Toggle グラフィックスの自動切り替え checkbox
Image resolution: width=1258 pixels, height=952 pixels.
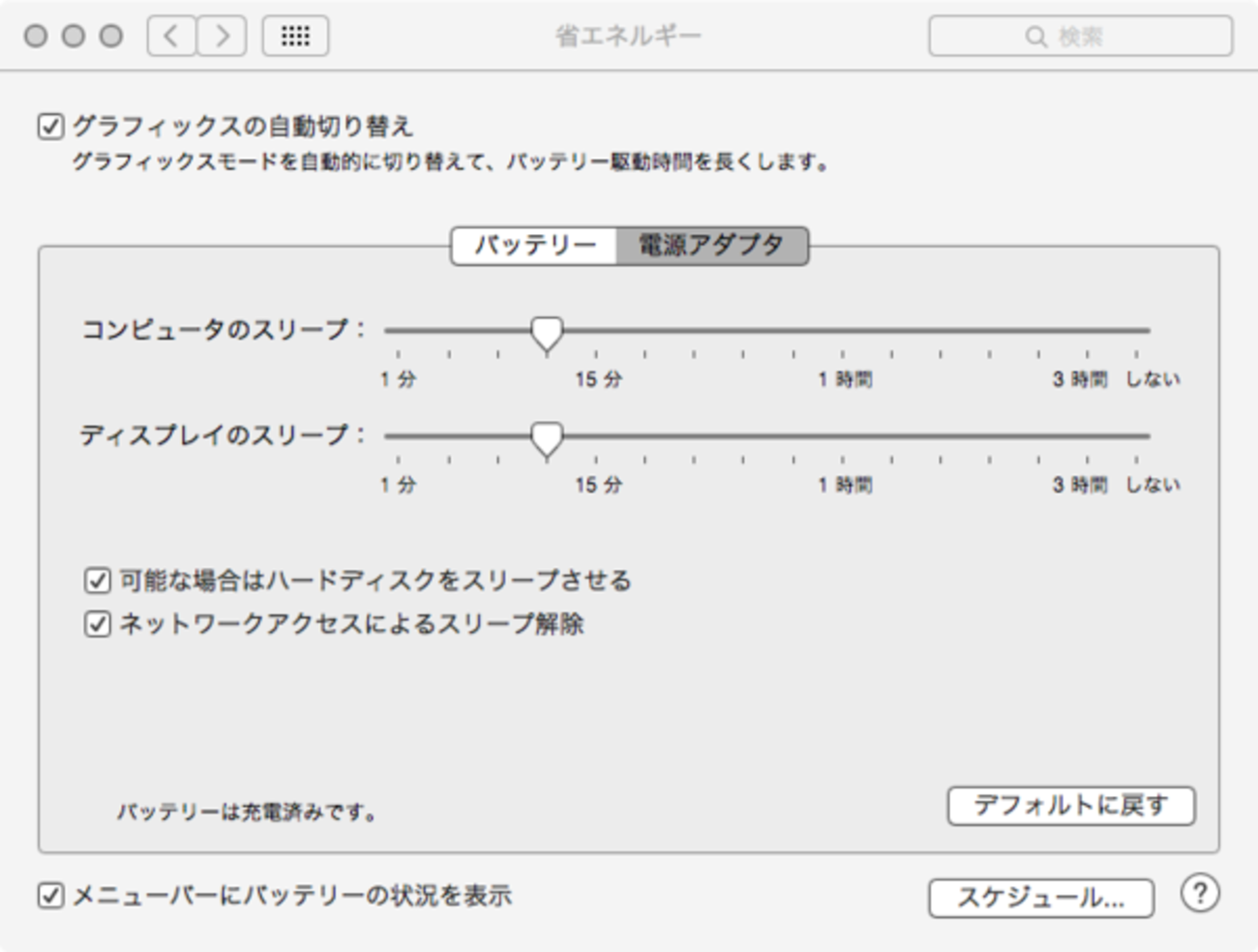pos(50,127)
